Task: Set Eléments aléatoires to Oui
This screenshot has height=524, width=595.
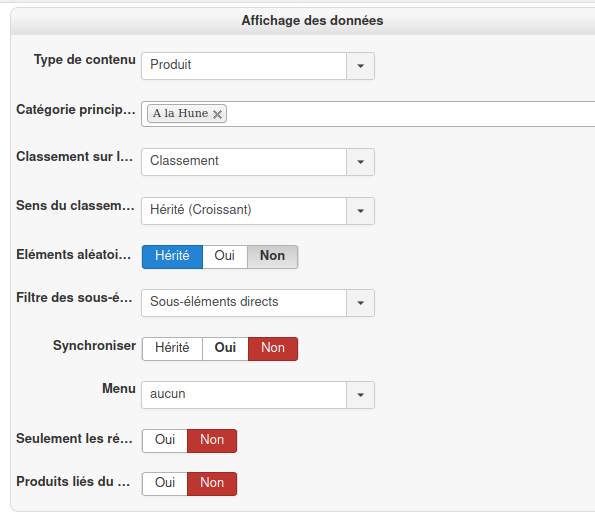Action: coord(225,257)
